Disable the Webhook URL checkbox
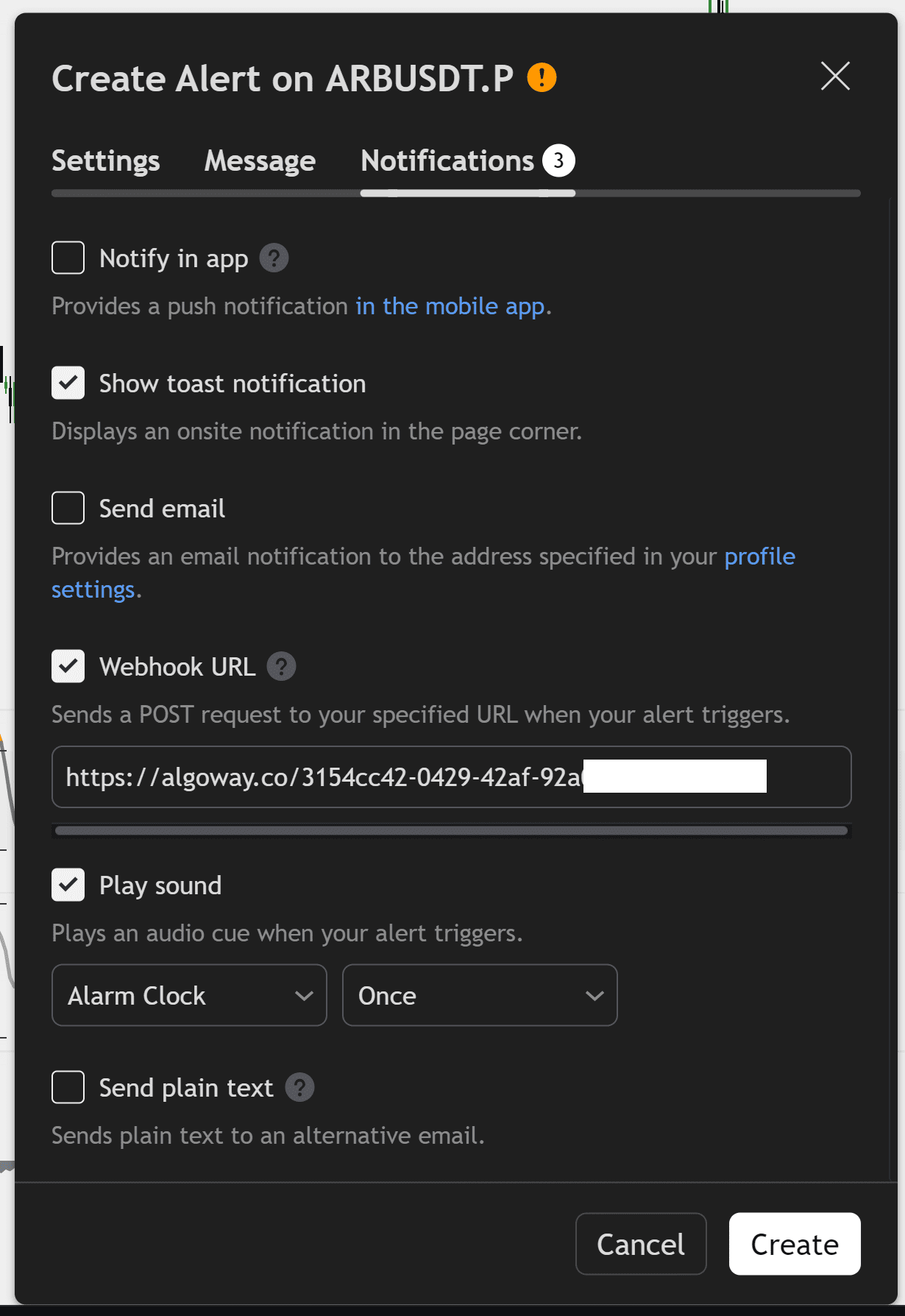Screen dimensions: 905x1316 pyautogui.click(x=68, y=667)
